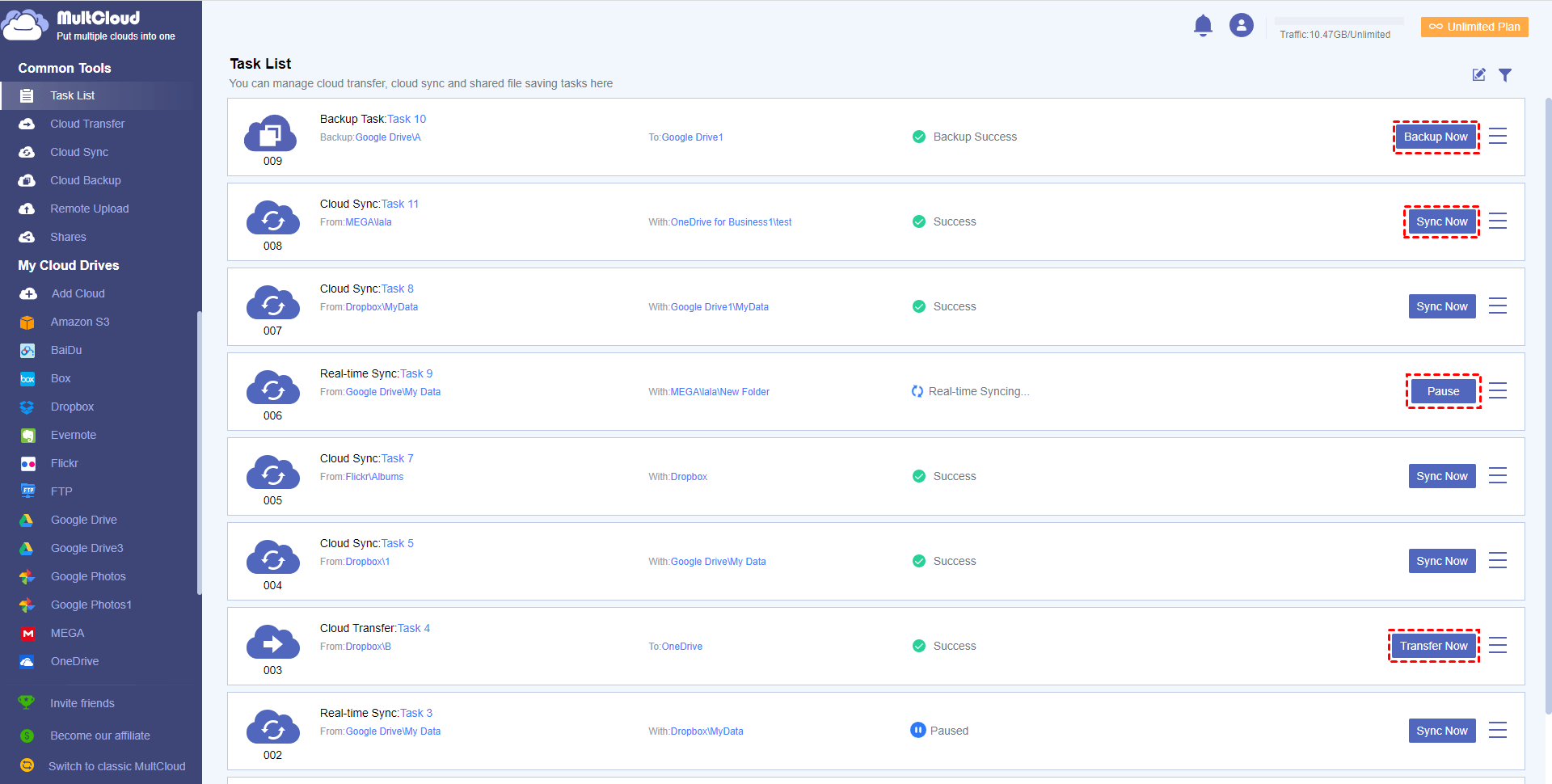Open Cloud Transfer in the sidebar
This screenshot has height=784, width=1552.
point(87,124)
